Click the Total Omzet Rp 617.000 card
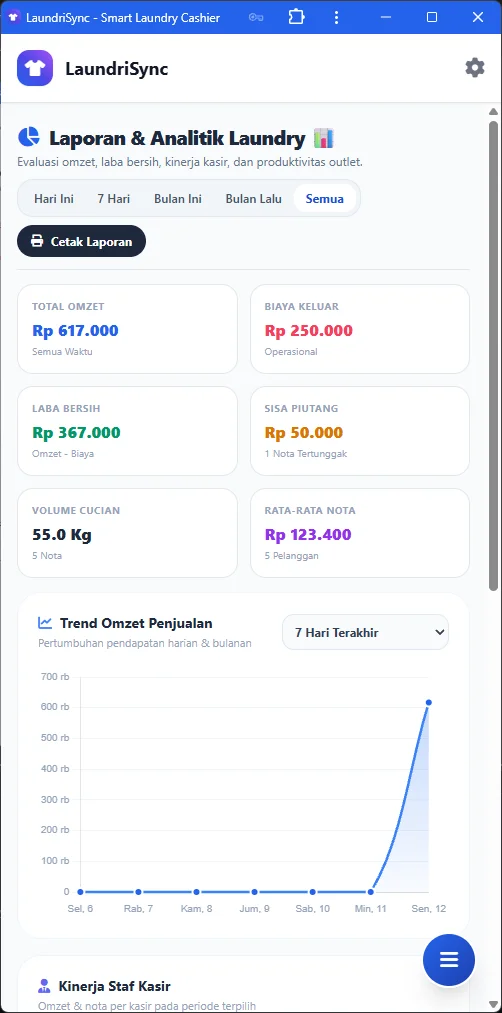 coord(127,329)
